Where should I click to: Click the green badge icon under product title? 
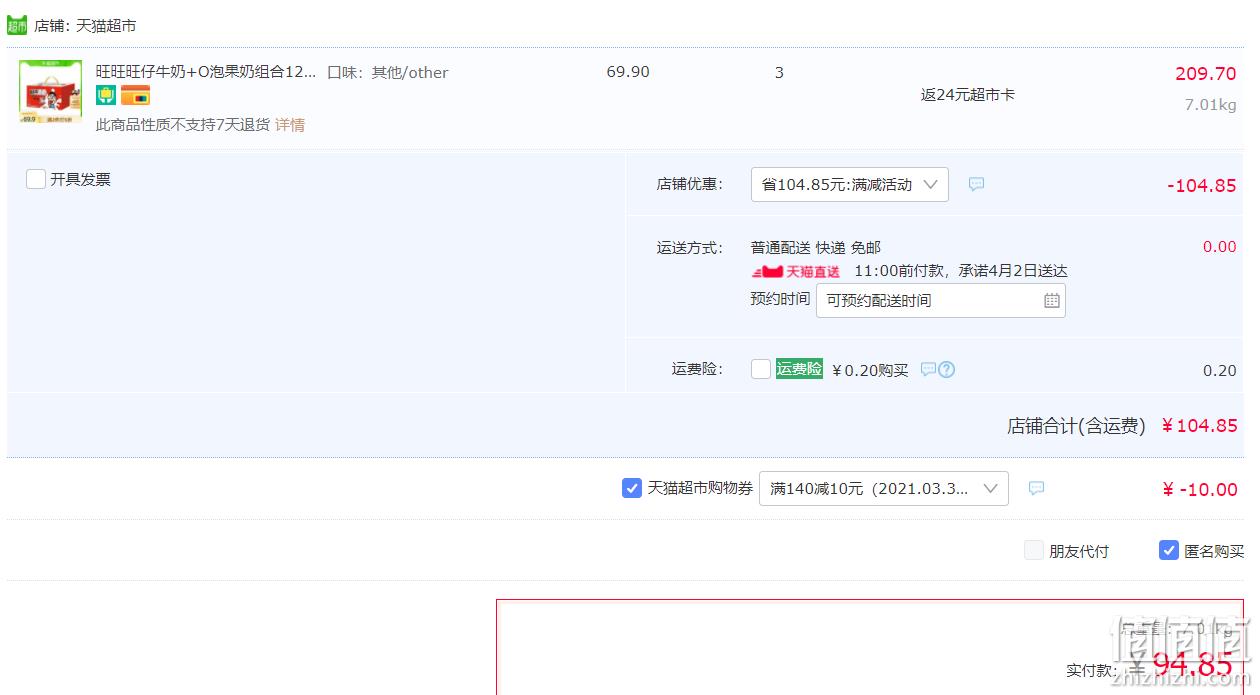(106, 95)
